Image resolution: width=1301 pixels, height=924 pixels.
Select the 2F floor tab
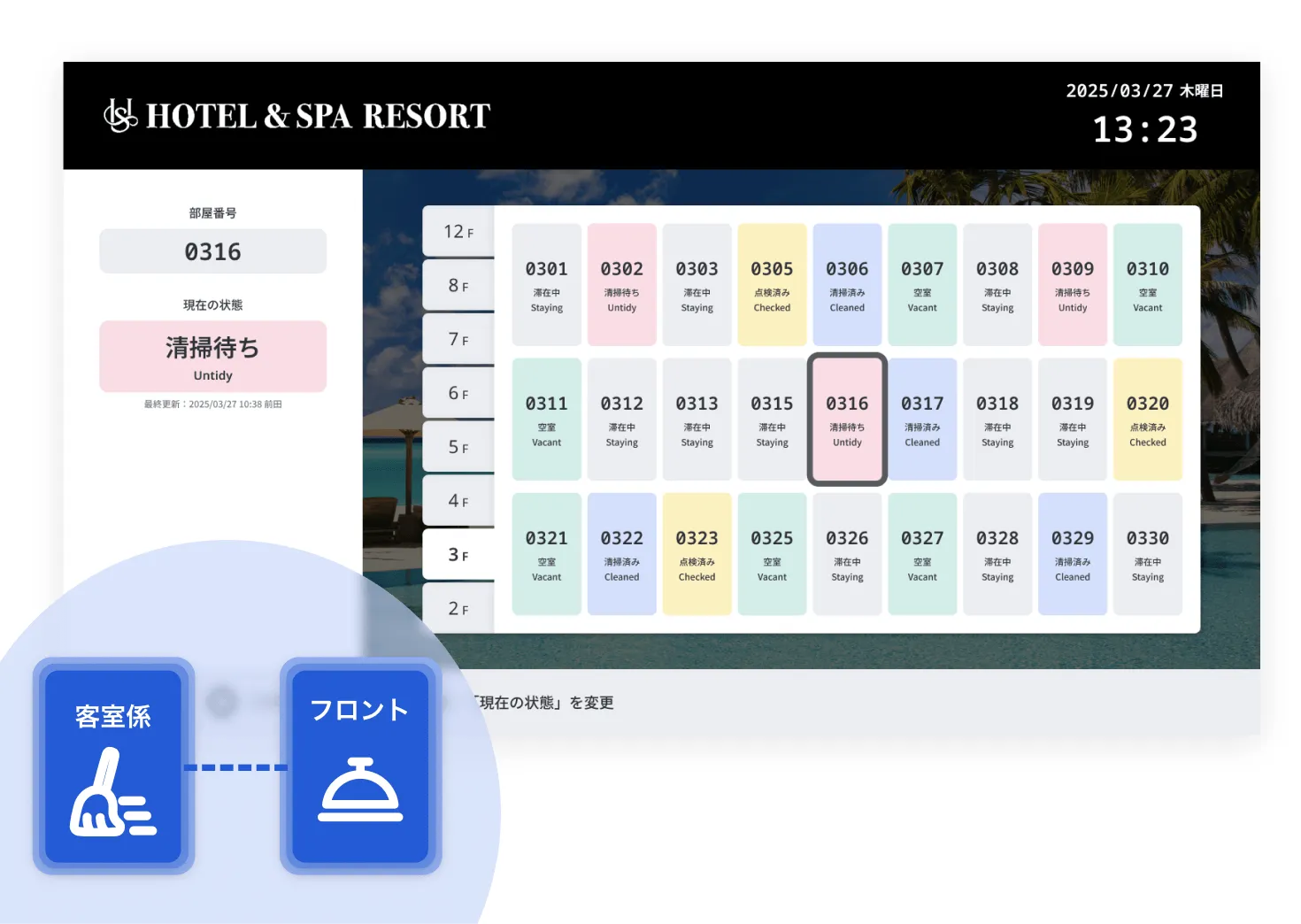pos(458,608)
